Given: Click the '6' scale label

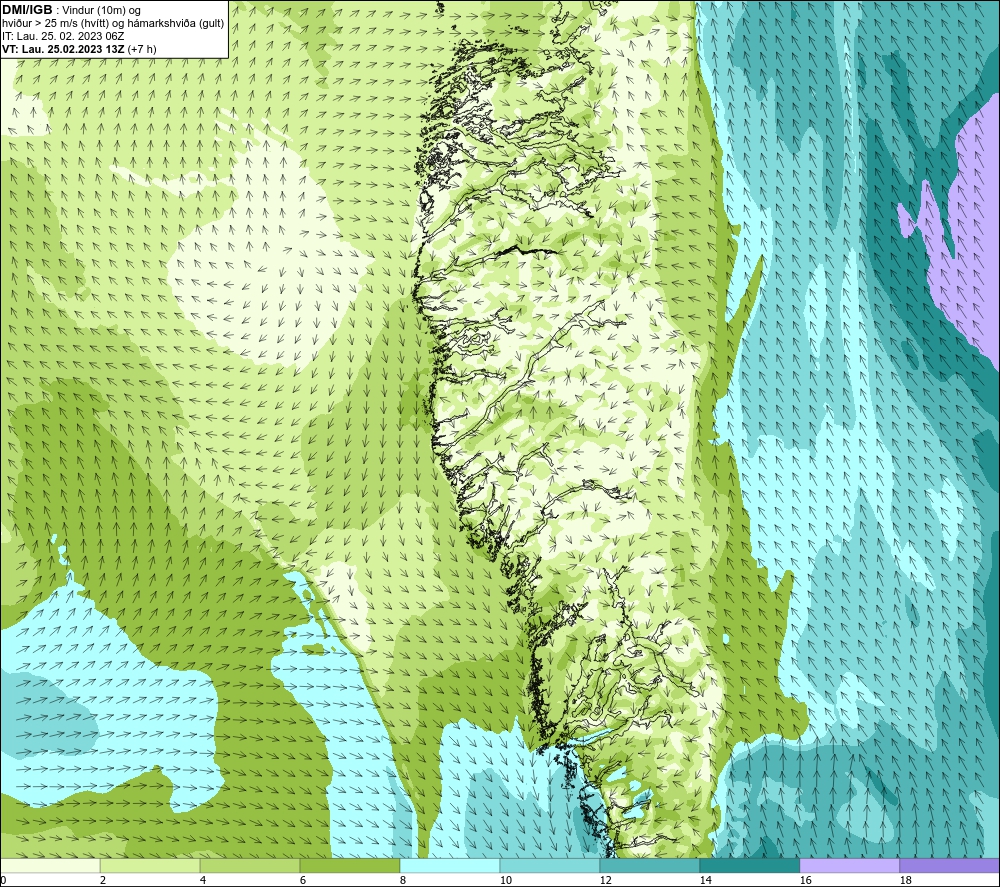Looking at the screenshot, I should tap(303, 881).
